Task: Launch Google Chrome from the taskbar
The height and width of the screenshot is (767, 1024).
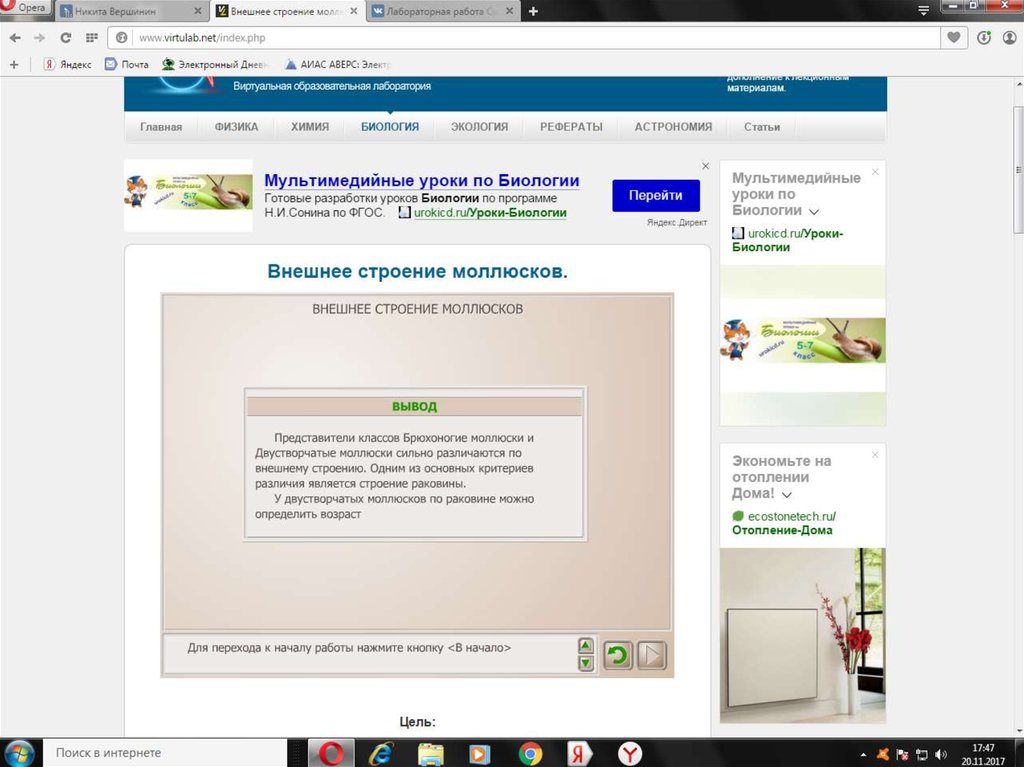Action: click(x=530, y=753)
